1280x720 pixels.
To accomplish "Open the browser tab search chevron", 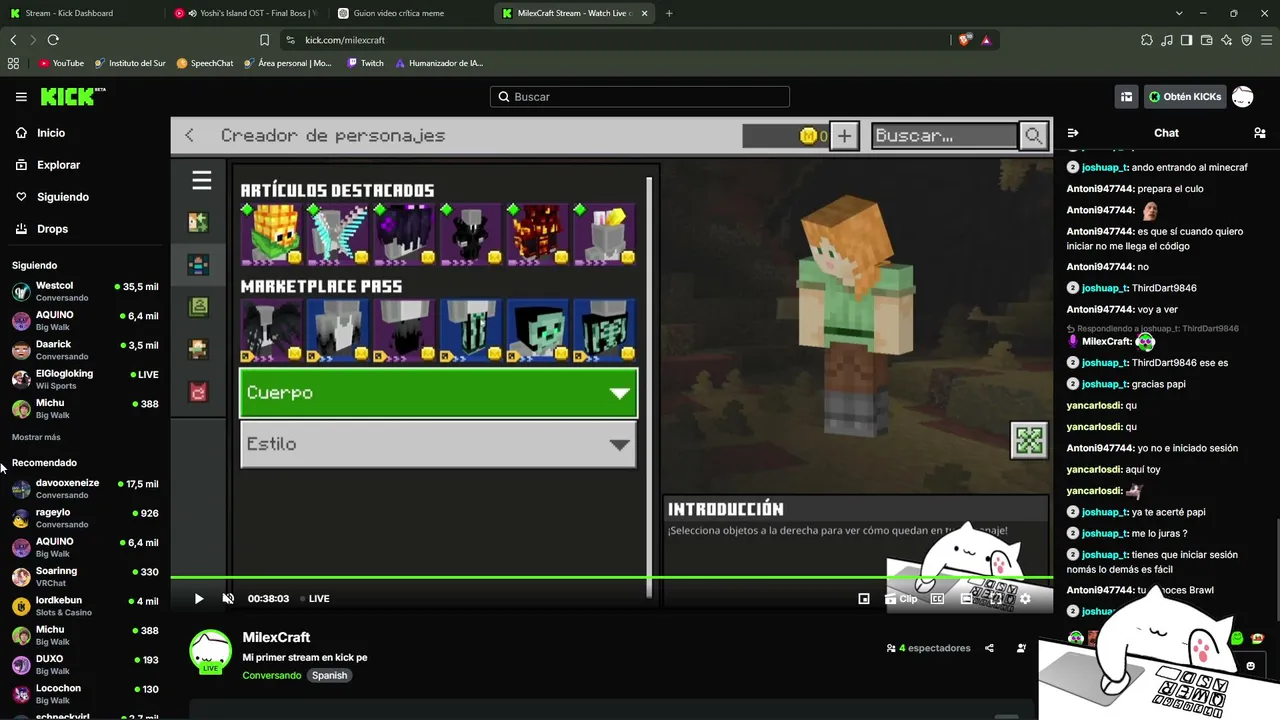I will coord(1179,13).
